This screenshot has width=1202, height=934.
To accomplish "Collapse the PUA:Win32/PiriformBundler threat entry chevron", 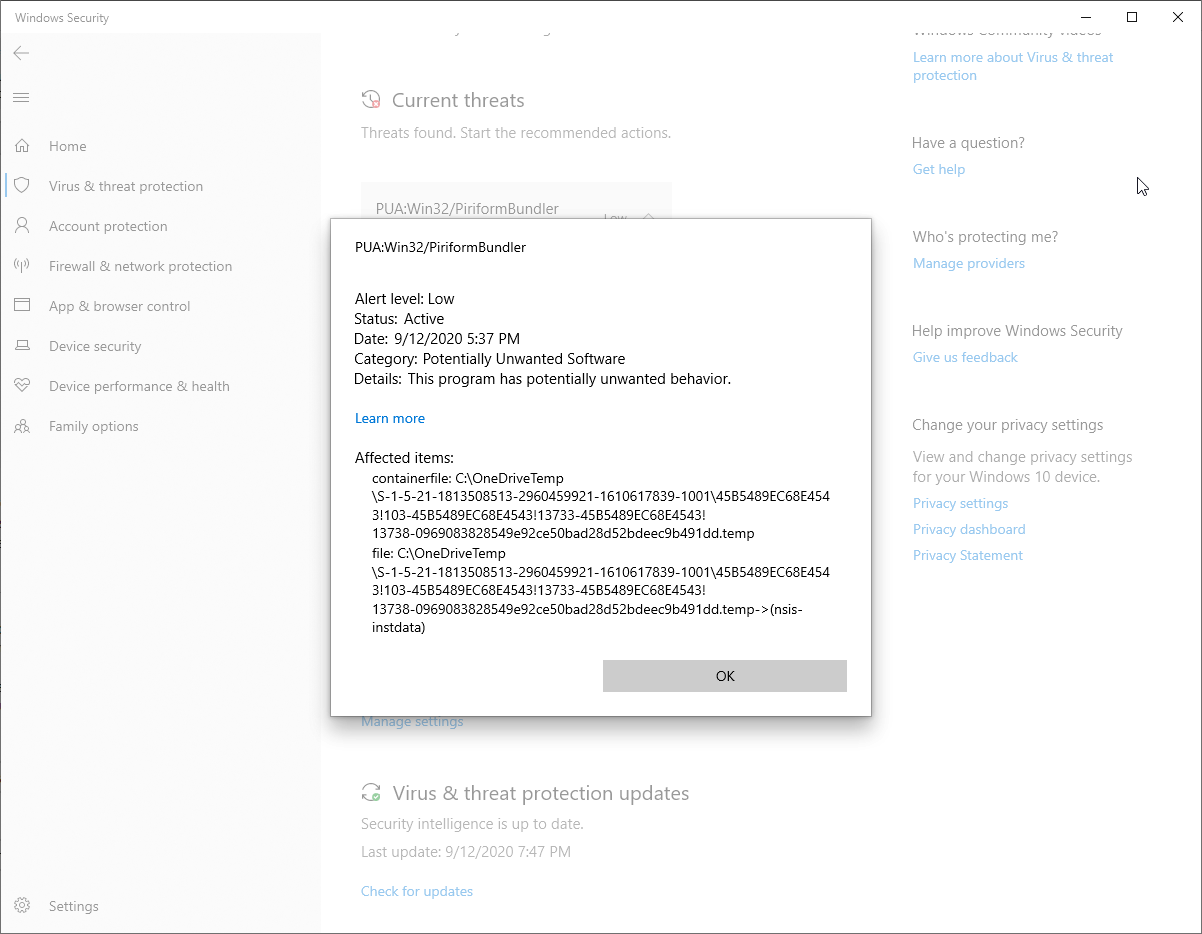I will 648,215.
